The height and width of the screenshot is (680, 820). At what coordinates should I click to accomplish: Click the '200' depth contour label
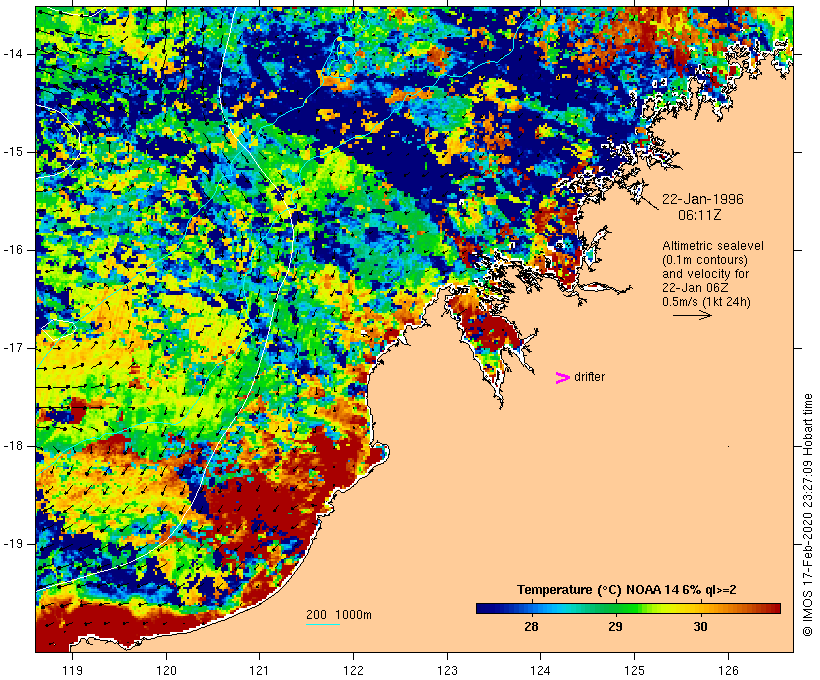click(316, 615)
